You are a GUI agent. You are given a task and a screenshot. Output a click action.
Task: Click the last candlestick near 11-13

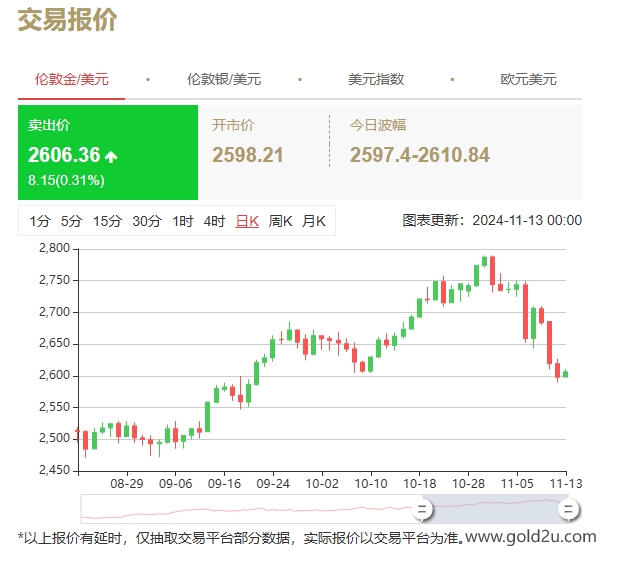(x=566, y=374)
